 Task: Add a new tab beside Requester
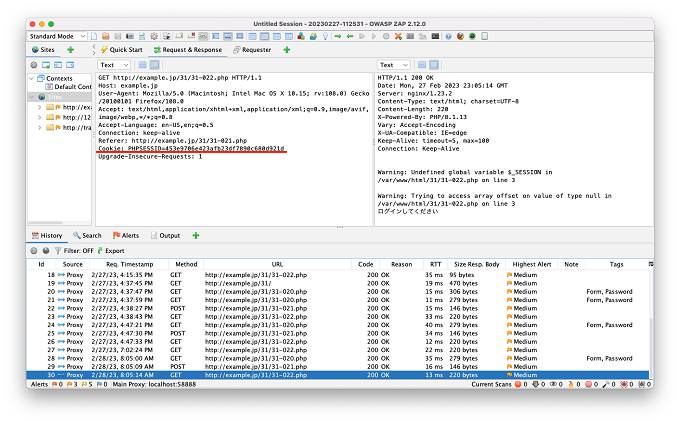pos(287,50)
